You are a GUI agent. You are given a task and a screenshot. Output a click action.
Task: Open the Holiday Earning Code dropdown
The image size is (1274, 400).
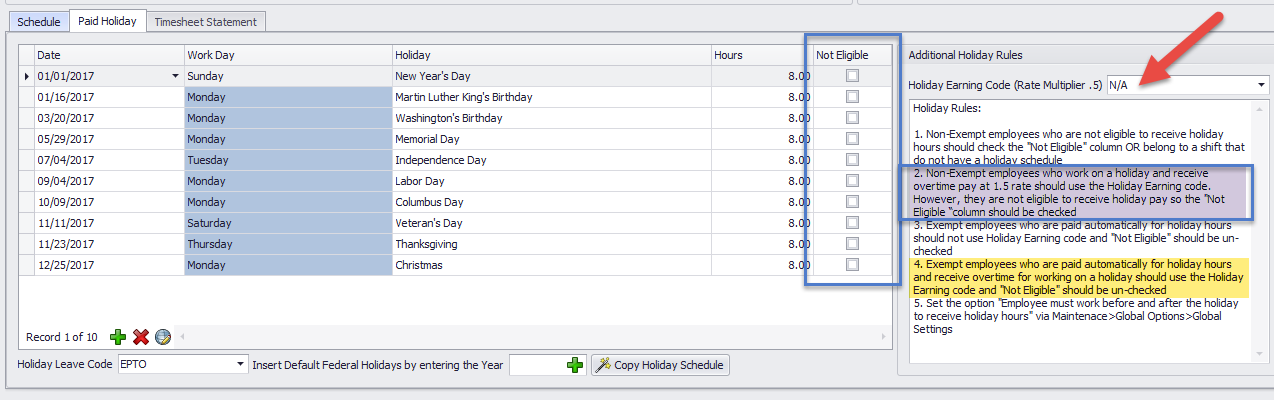1260,85
